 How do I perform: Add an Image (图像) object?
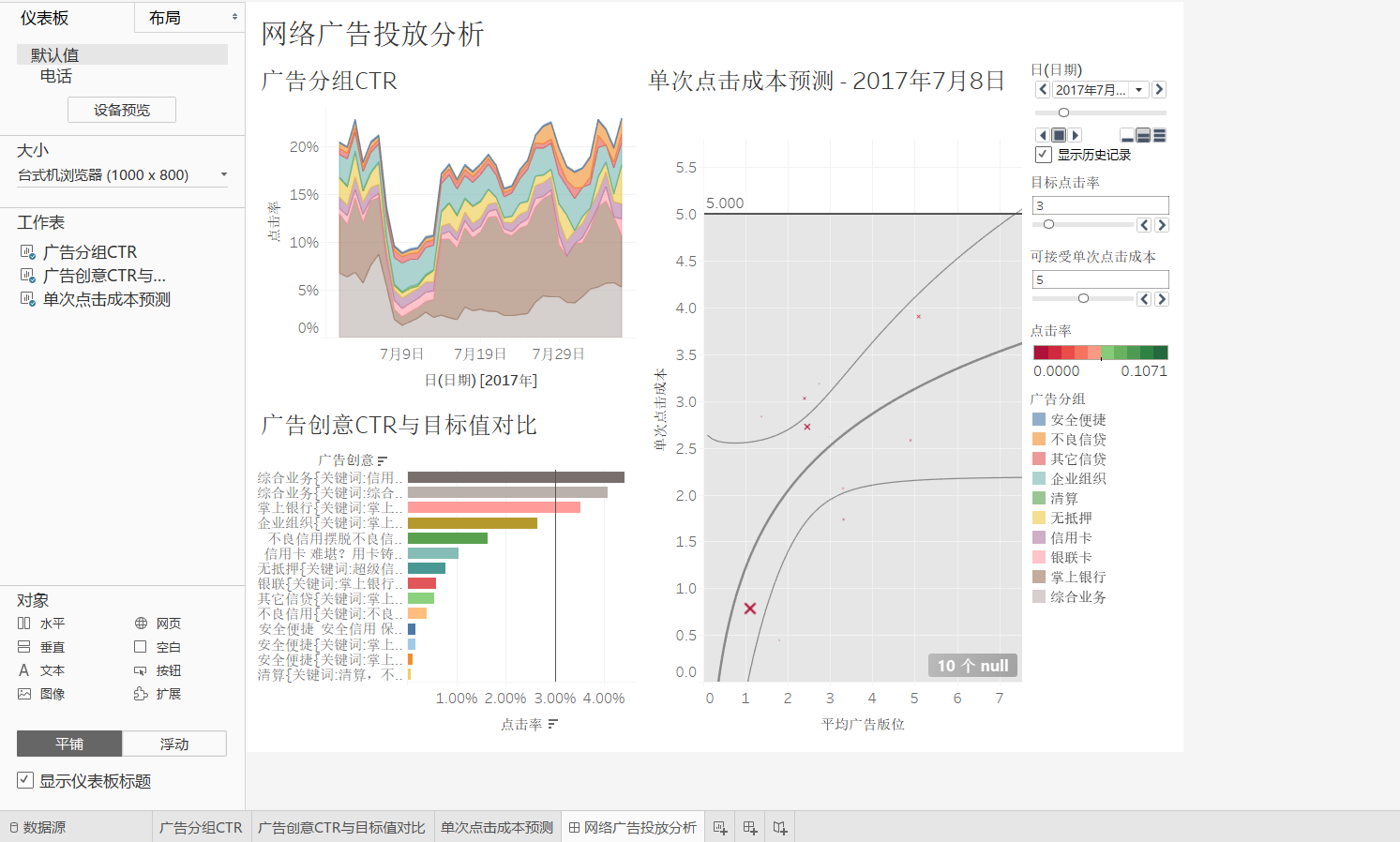[x=41, y=694]
